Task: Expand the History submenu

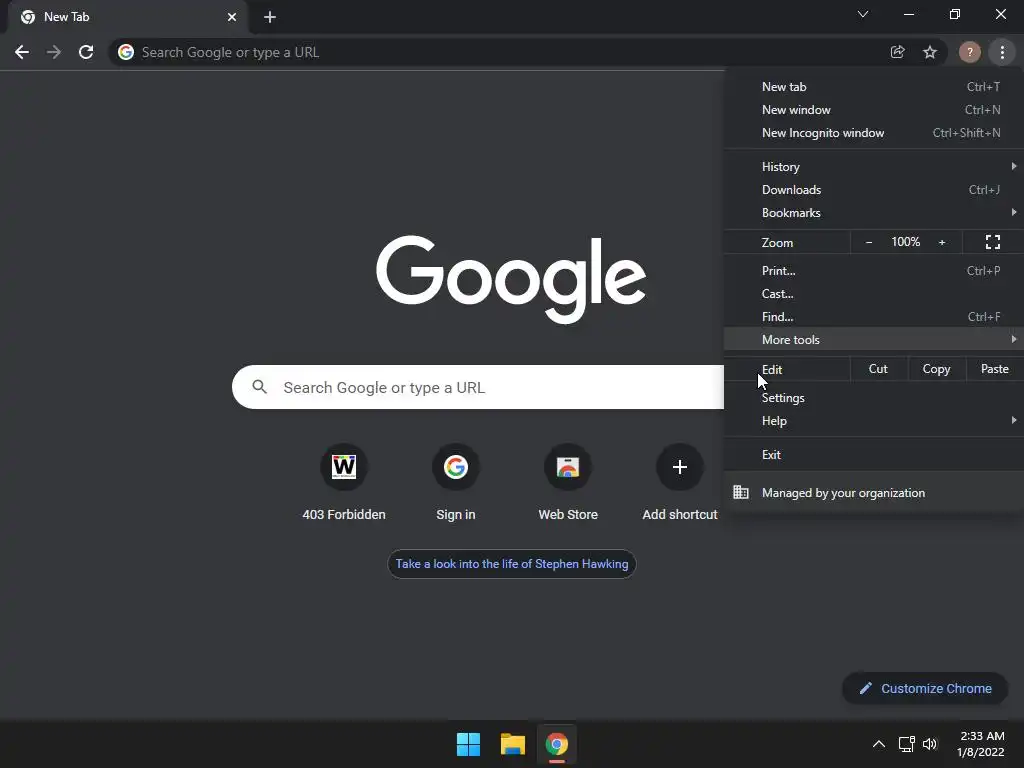Action: pos(874,167)
